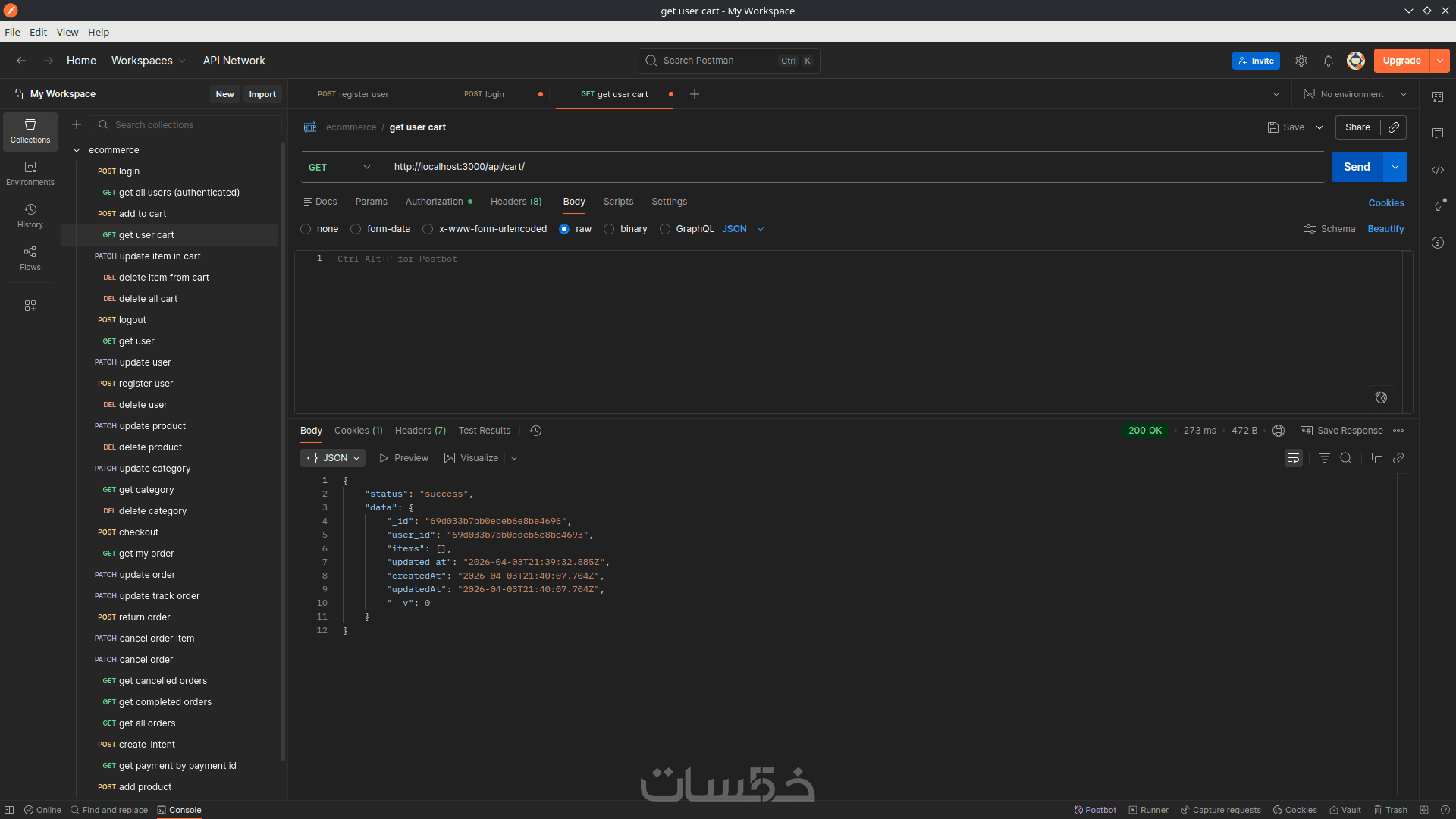
Task: Choose the binary body option
Action: (609, 229)
